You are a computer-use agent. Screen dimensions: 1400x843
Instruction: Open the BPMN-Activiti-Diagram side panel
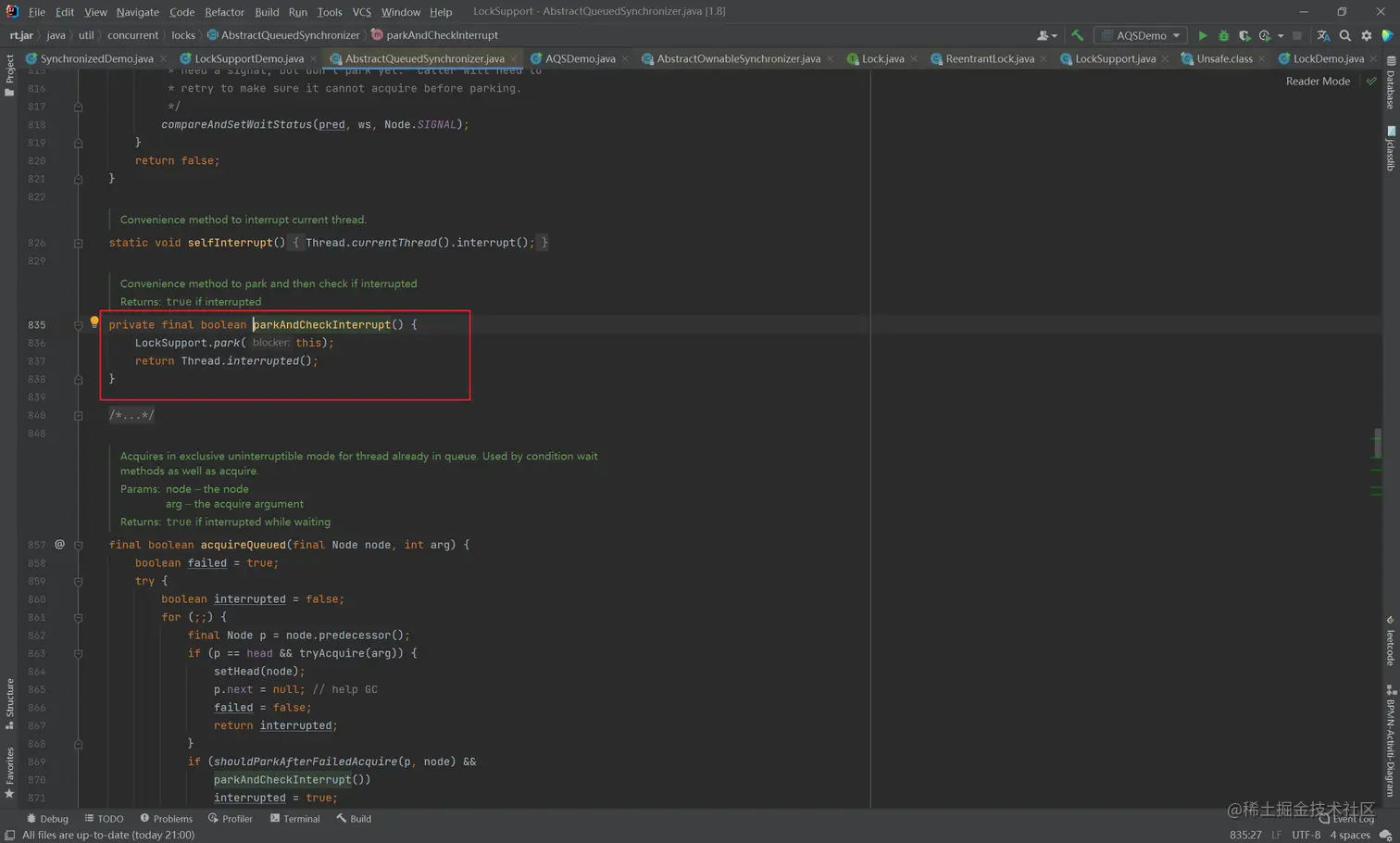(x=1391, y=741)
